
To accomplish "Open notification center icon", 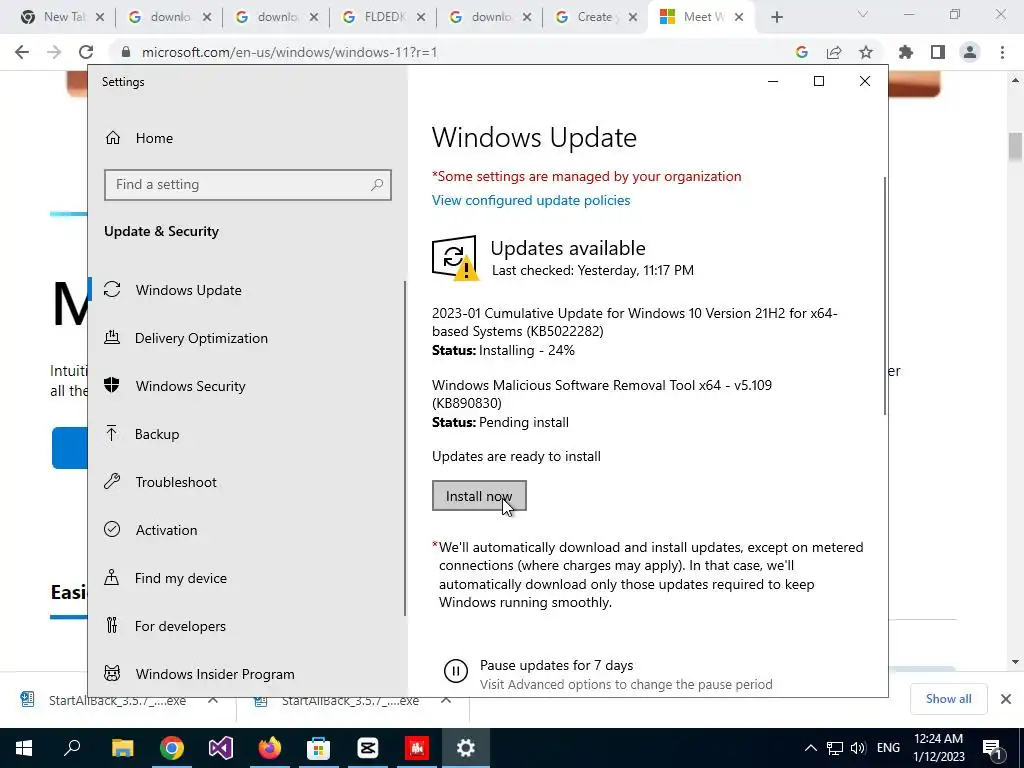I will tap(993, 748).
